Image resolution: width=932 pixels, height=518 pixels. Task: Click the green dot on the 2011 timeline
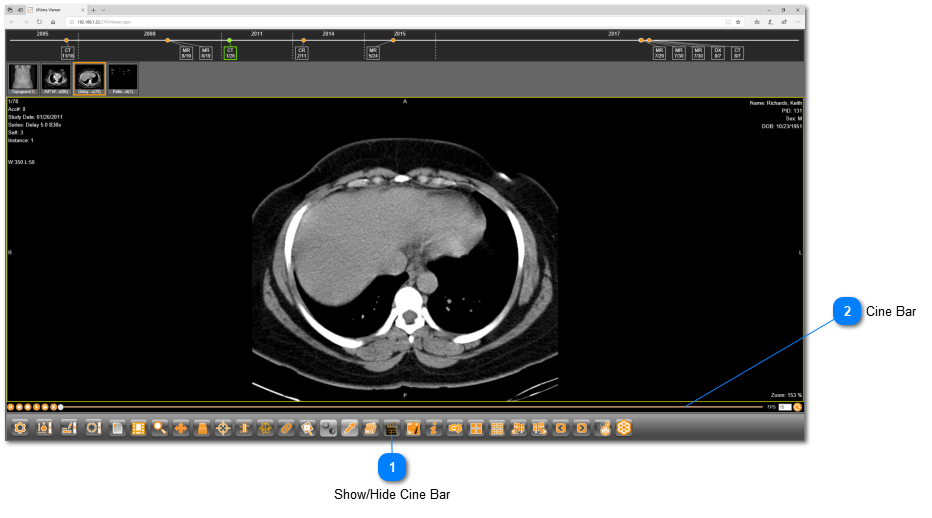(229, 40)
